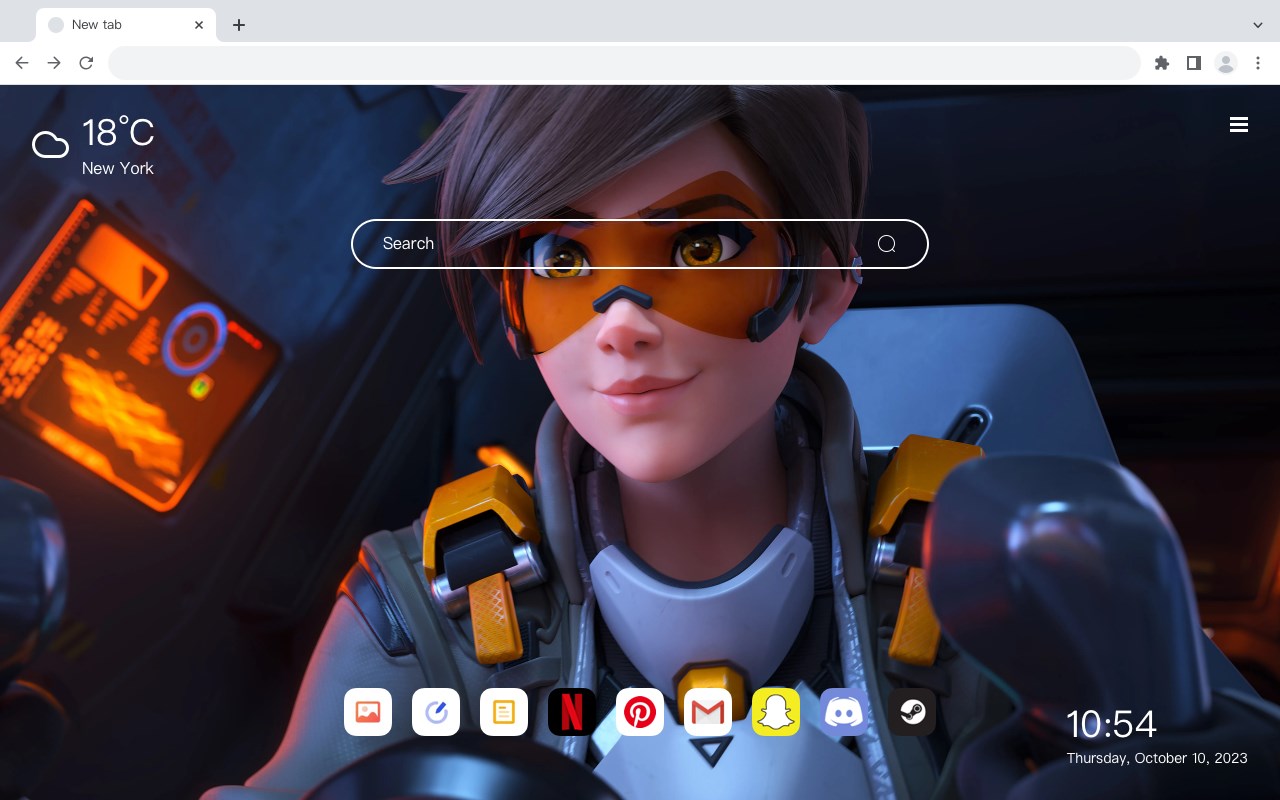Open the Snapchat shortcut
Viewport: 1280px width, 800px height.
click(x=776, y=712)
